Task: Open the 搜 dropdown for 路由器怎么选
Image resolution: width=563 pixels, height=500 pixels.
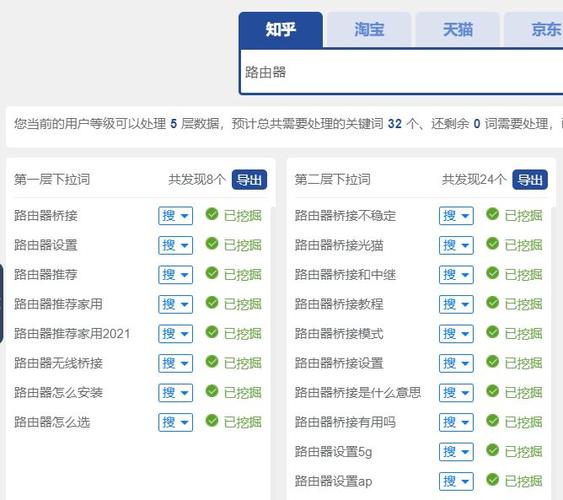Action: point(176,422)
